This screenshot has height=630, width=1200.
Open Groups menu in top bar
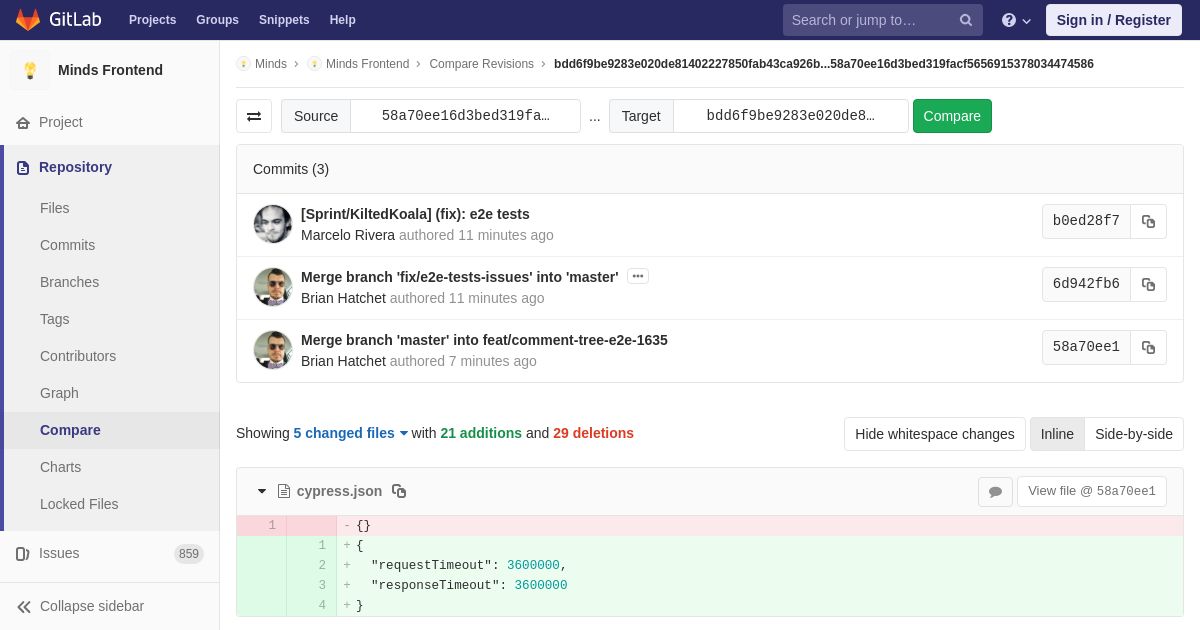[217, 20]
